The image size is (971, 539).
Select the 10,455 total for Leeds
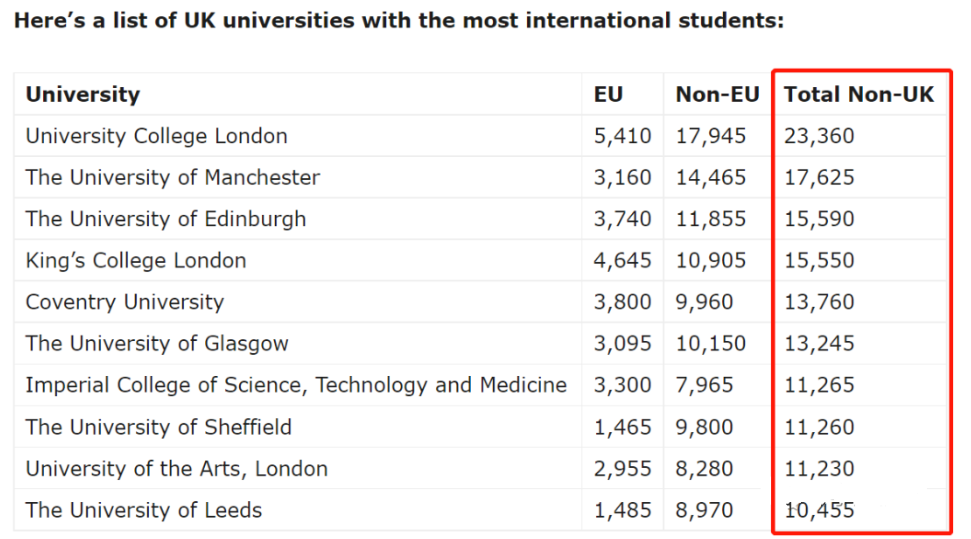[819, 510]
